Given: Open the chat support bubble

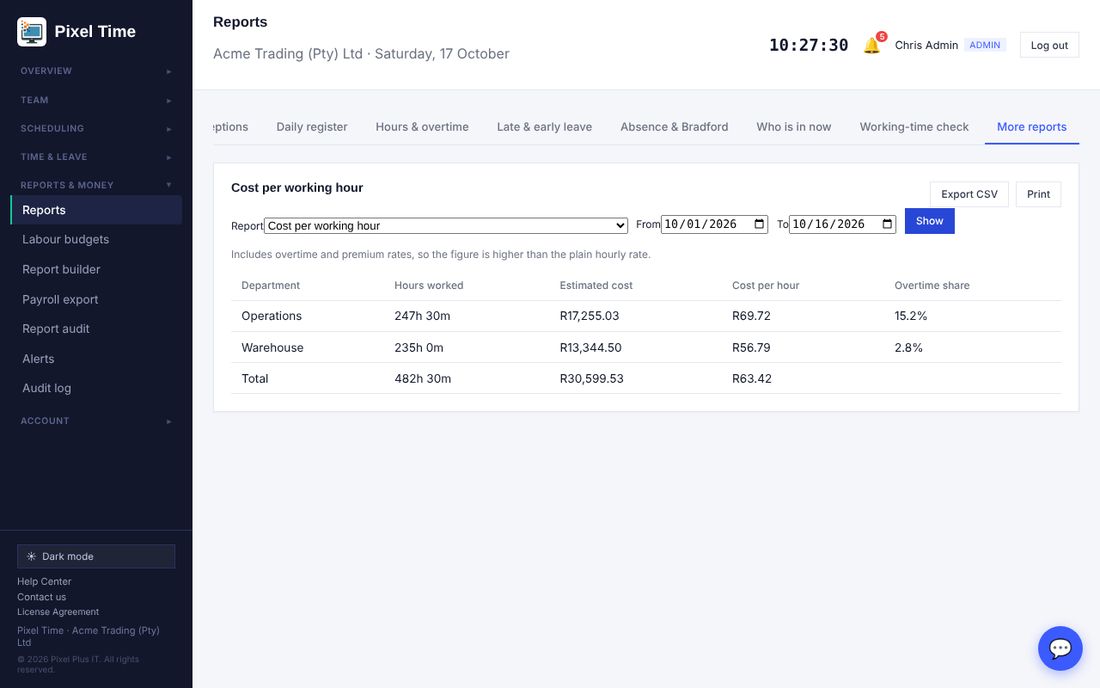Looking at the screenshot, I should (1060, 648).
